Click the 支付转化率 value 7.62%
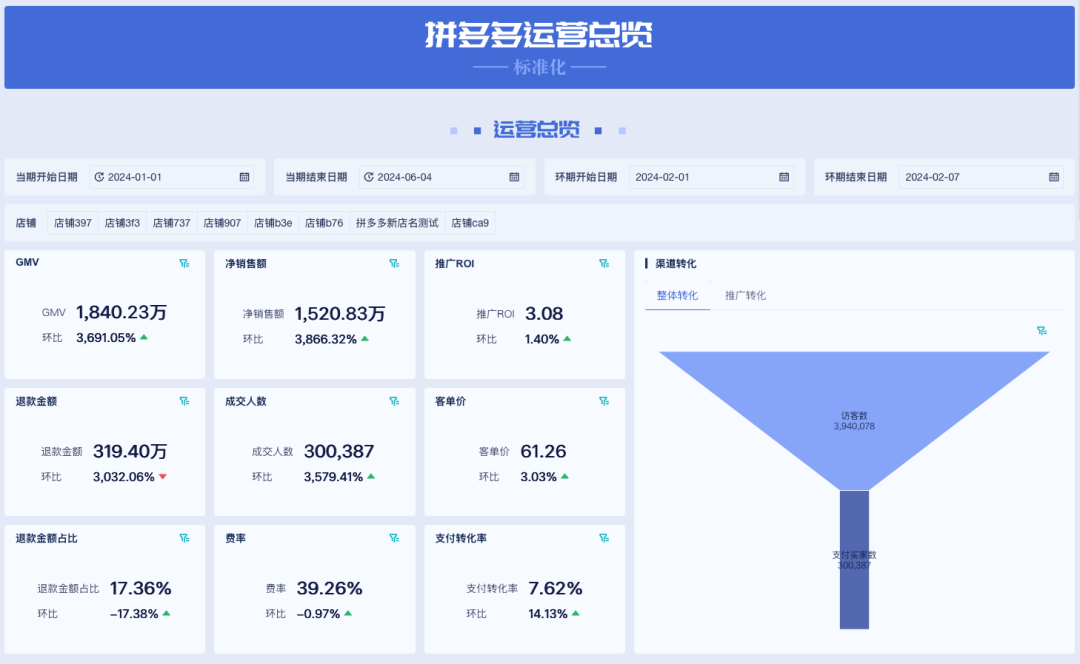This screenshot has width=1080, height=664. tap(555, 588)
